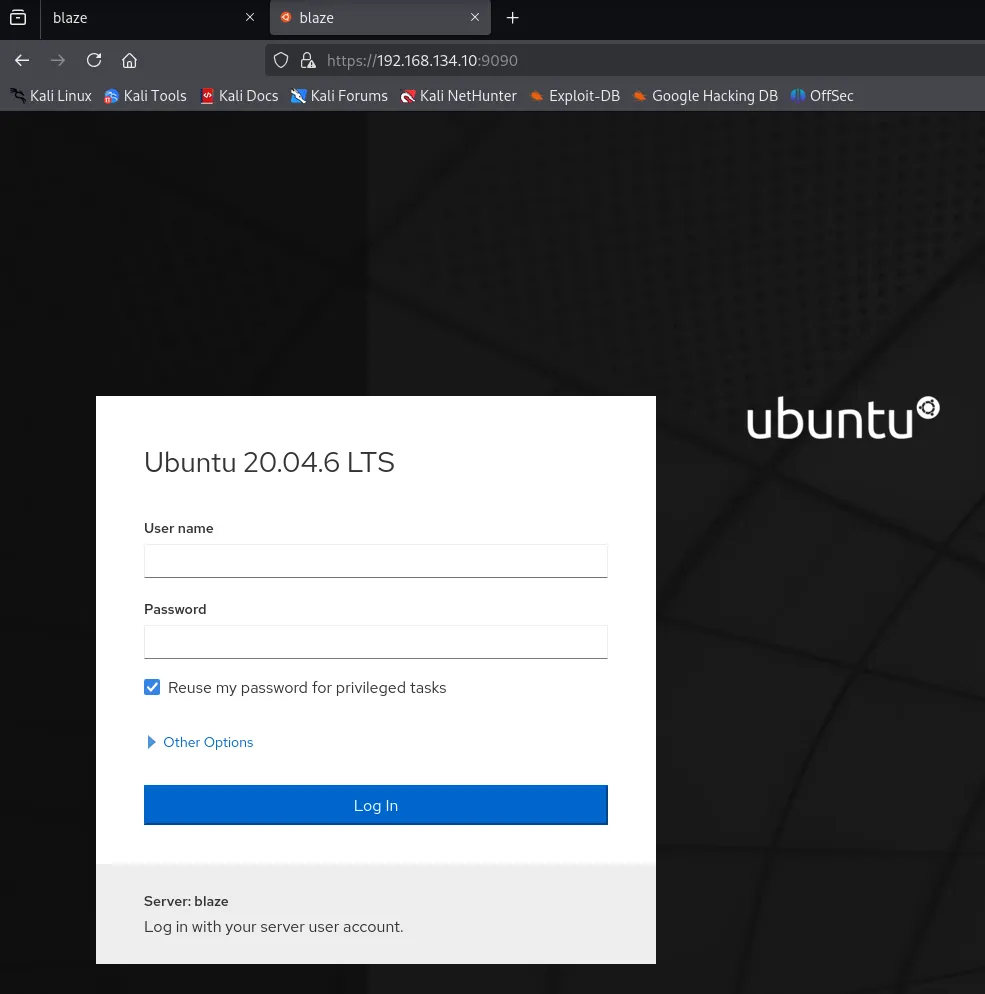Go to the browser home page icon
This screenshot has height=994, width=985.
(x=129, y=60)
